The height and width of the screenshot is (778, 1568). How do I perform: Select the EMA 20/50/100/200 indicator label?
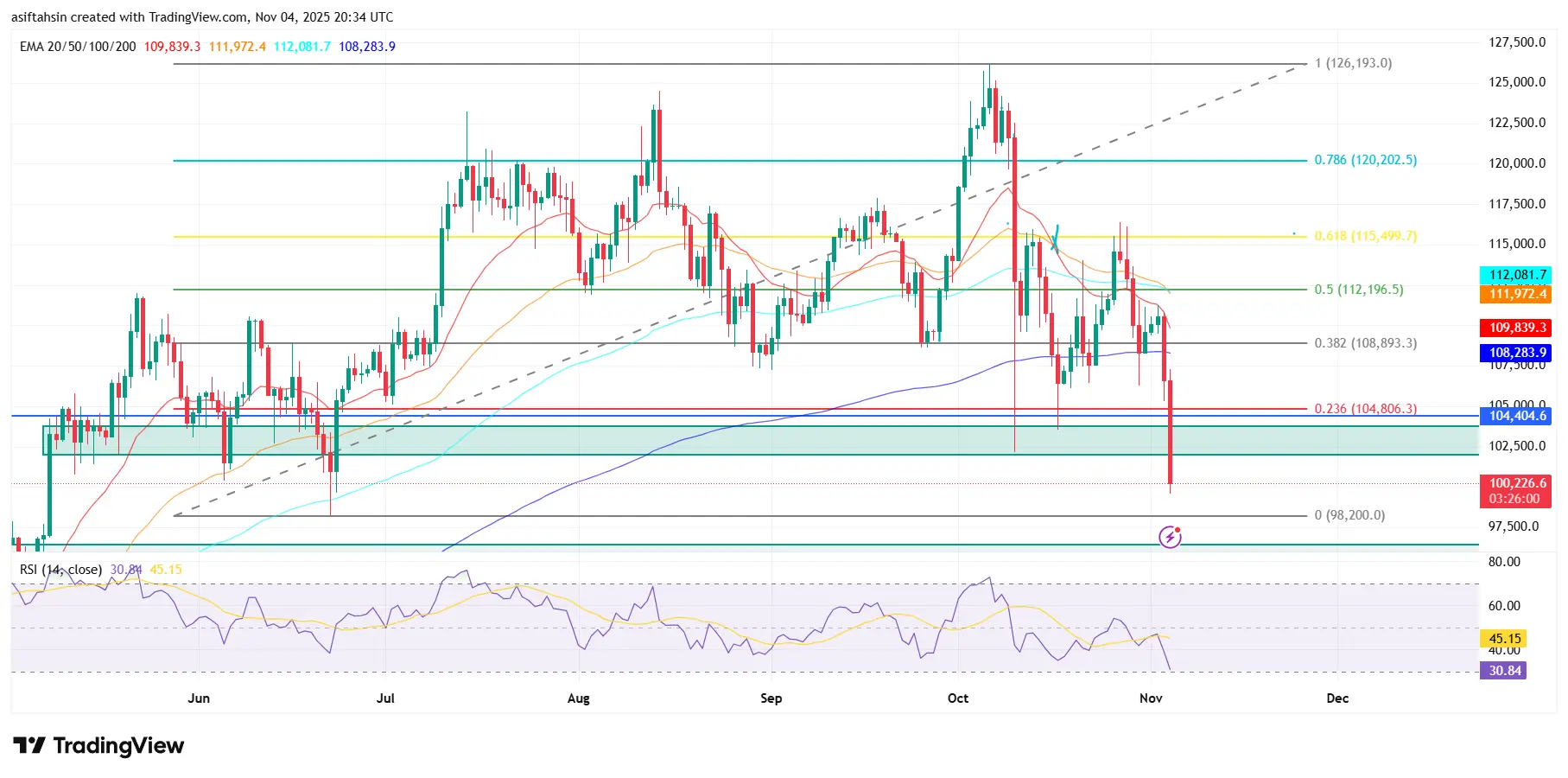coord(78,47)
